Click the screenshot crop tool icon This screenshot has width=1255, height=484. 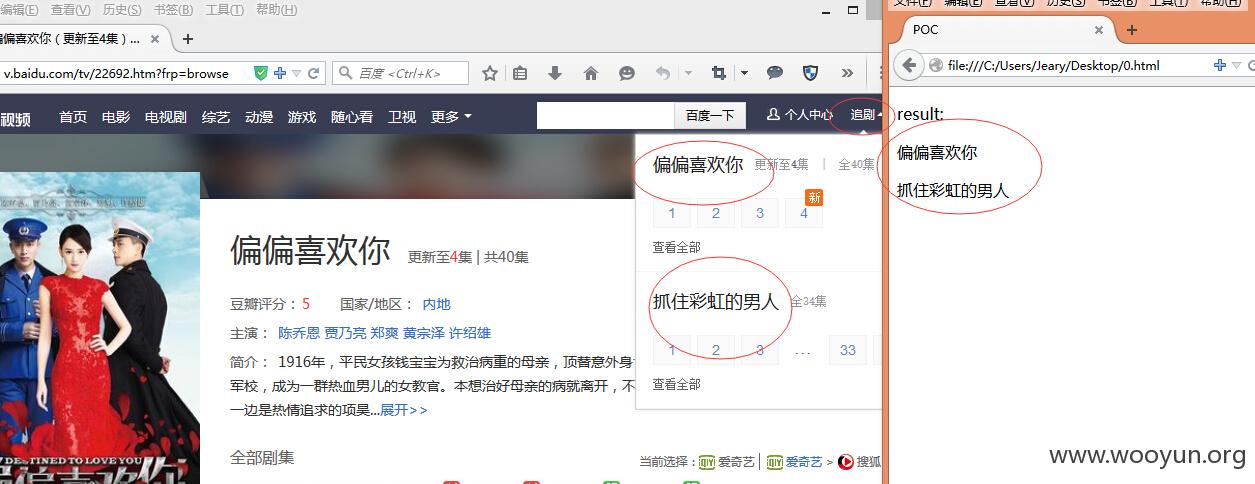tap(718, 73)
